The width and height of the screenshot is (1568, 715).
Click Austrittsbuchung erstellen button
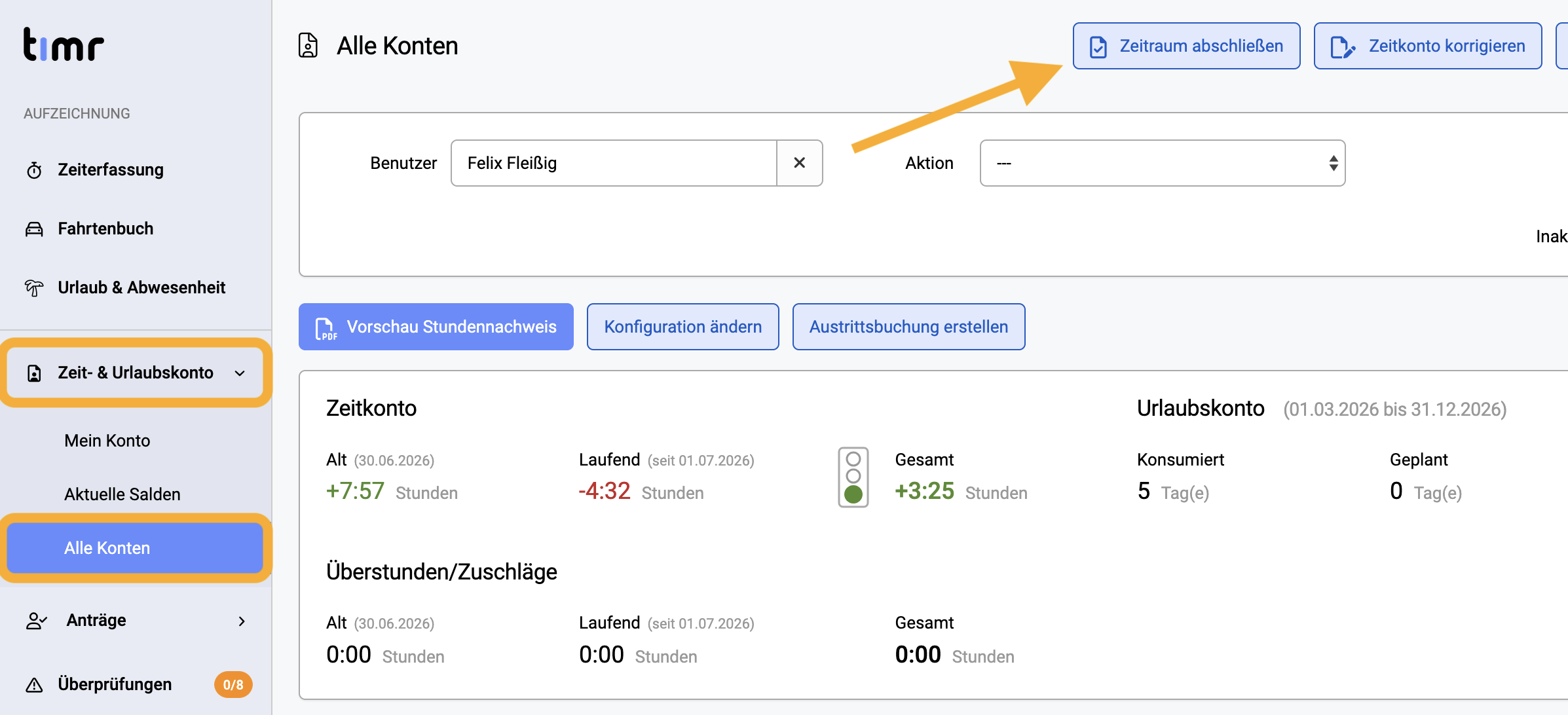909,327
